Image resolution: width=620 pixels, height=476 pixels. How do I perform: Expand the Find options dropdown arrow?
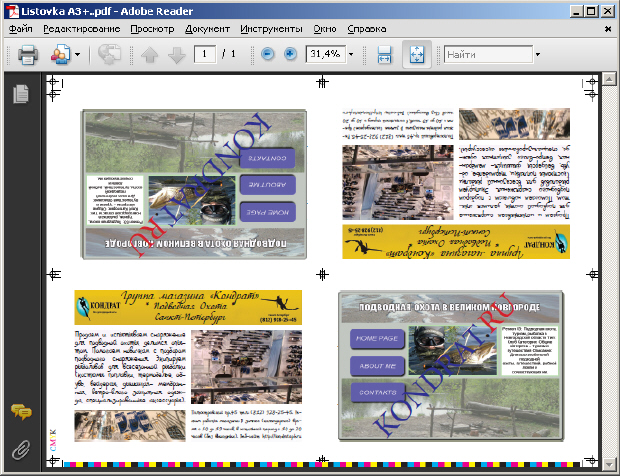(537, 54)
